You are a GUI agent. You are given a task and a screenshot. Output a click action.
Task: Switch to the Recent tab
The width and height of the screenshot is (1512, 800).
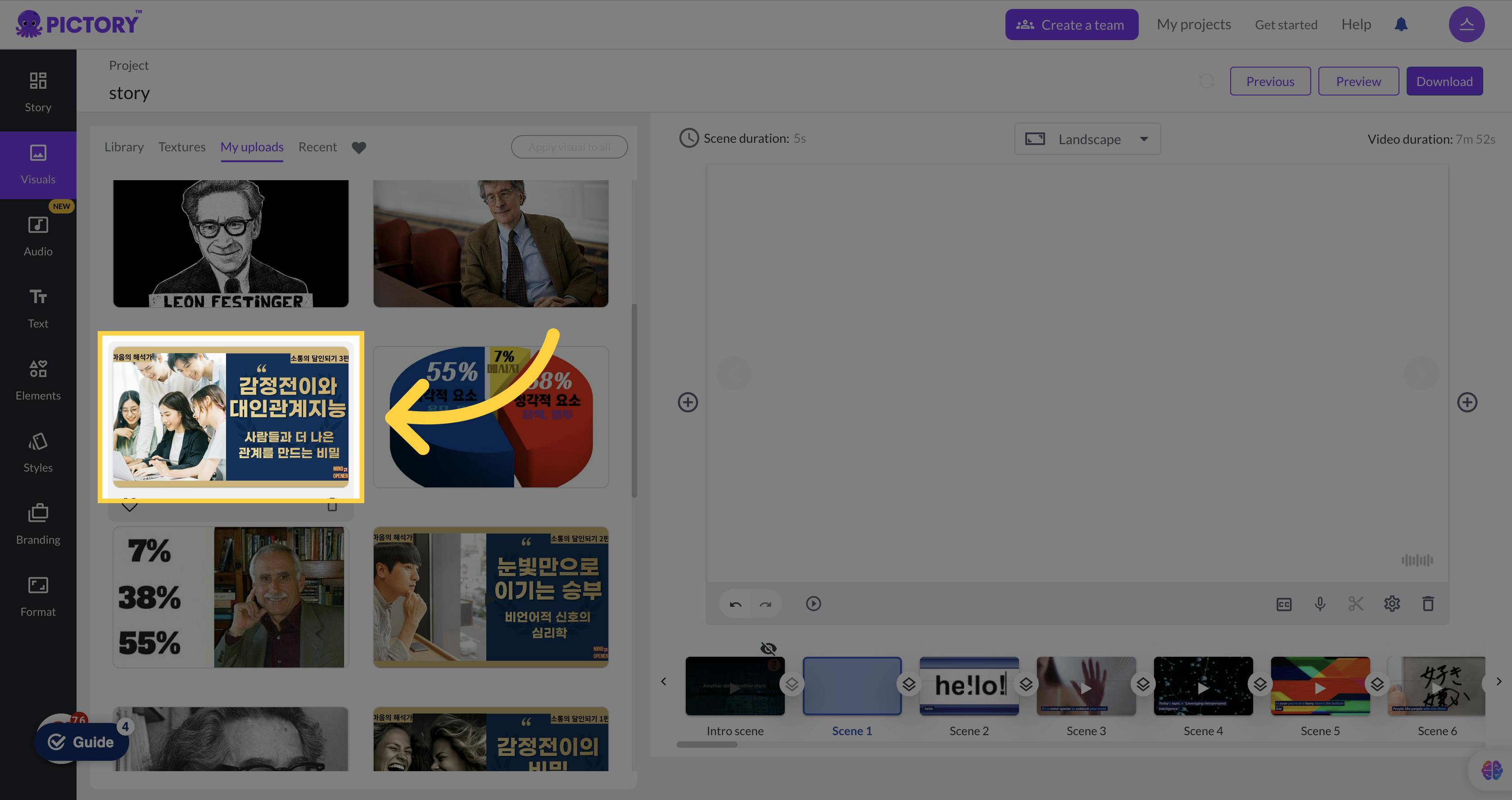(317, 147)
